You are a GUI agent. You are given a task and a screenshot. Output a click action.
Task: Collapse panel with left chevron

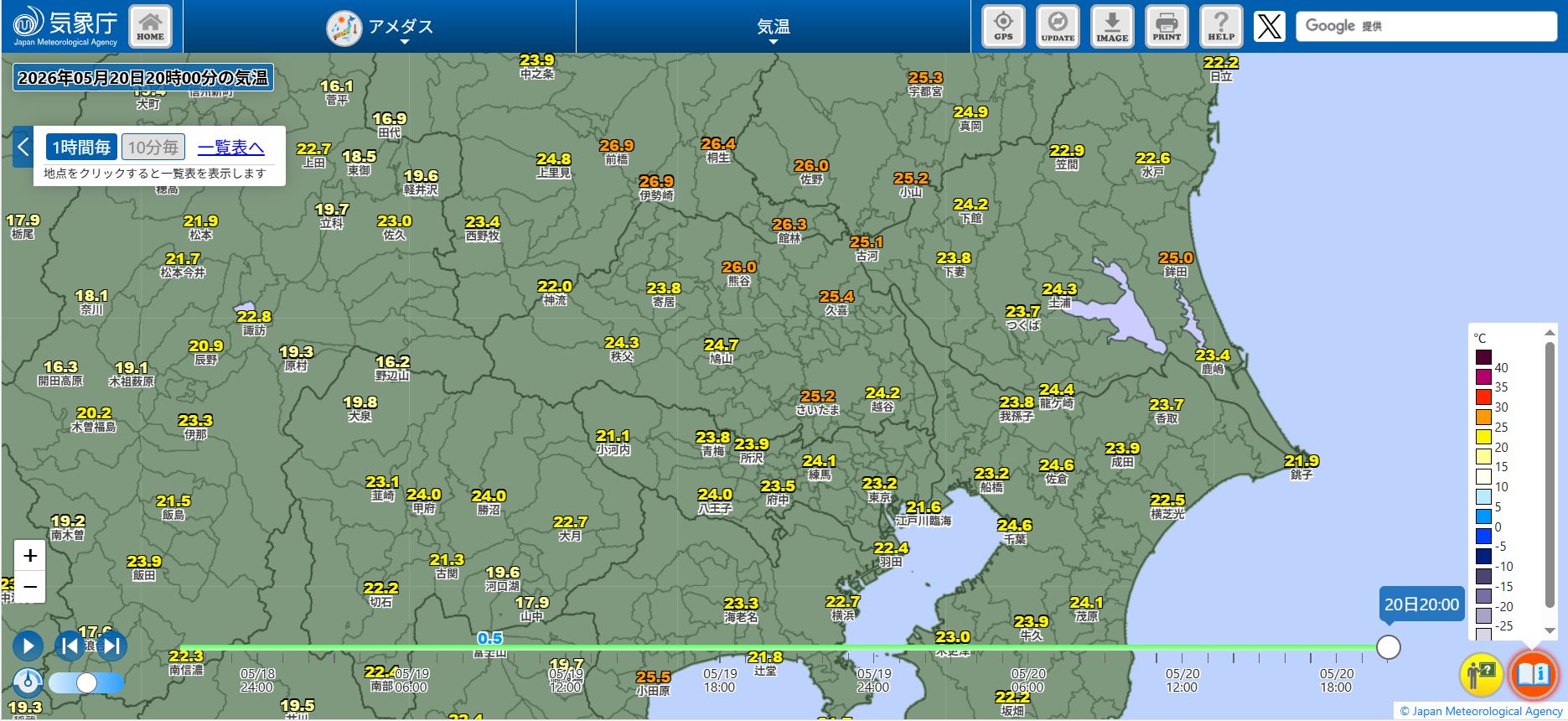(23, 147)
